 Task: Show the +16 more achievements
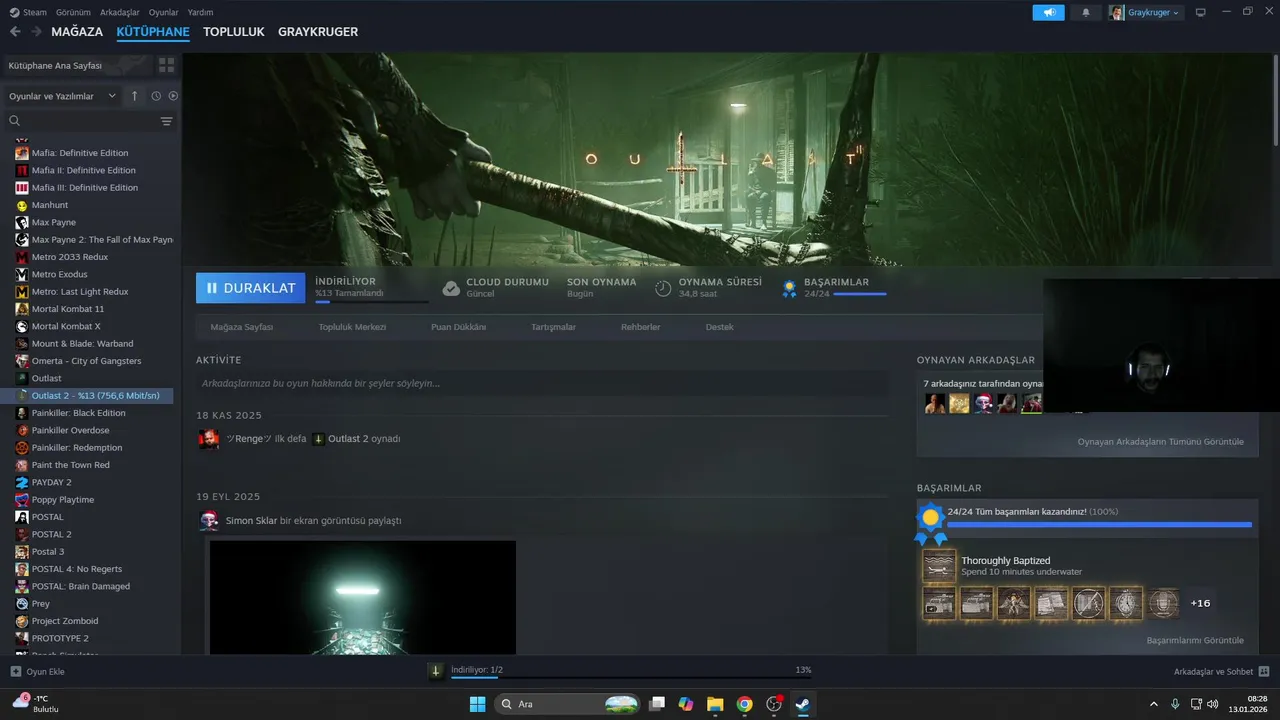pos(1200,603)
